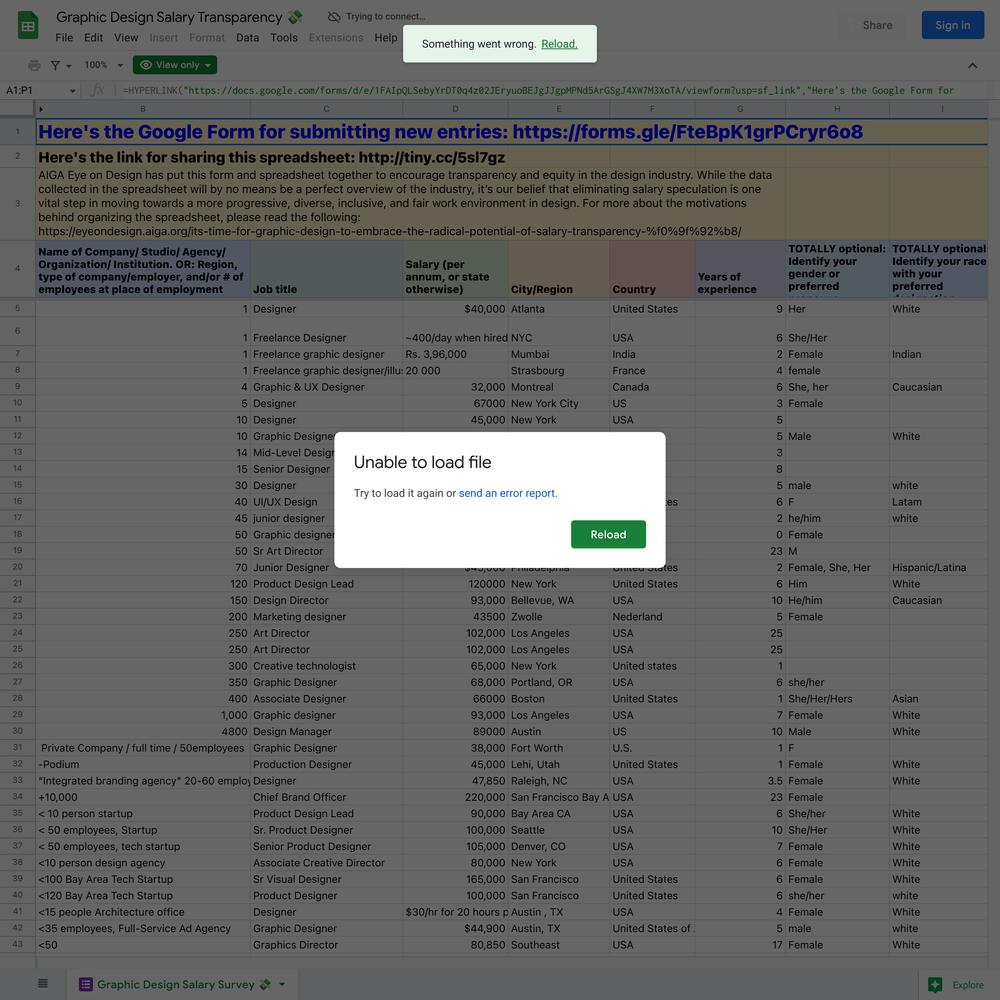Click the Explore button label

tap(967, 985)
